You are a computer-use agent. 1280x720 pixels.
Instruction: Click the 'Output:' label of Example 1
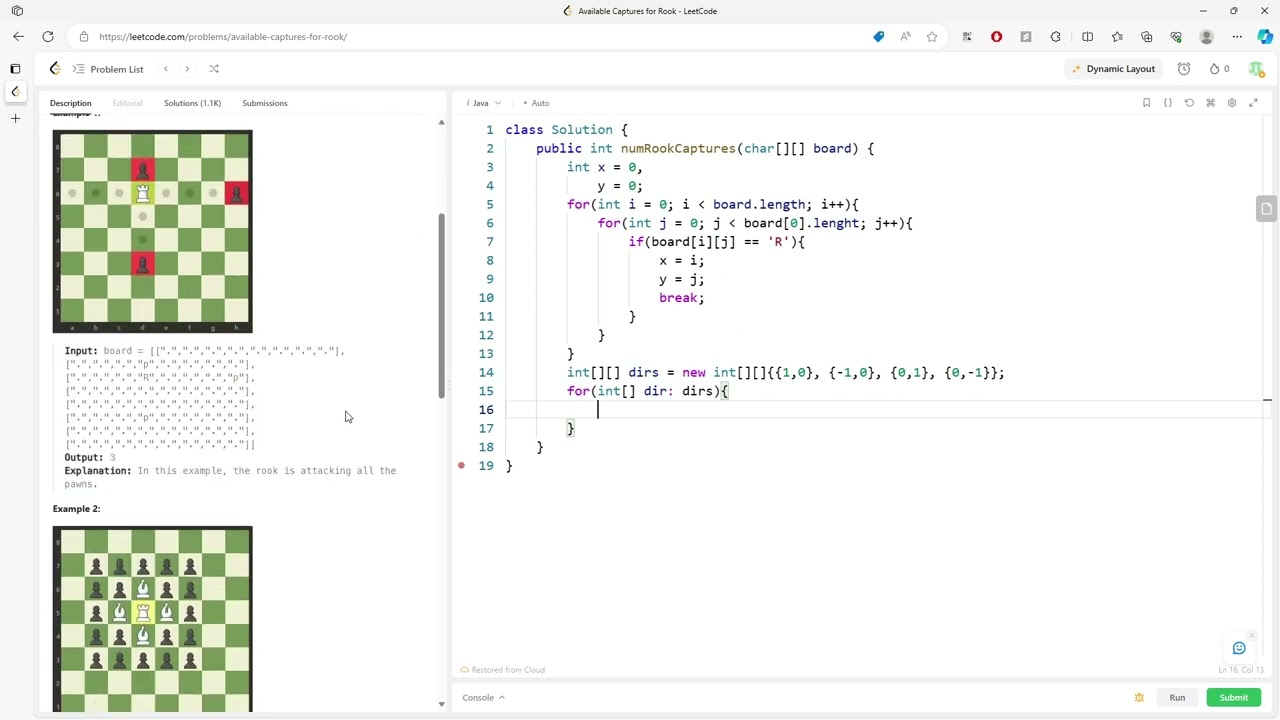click(x=84, y=457)
